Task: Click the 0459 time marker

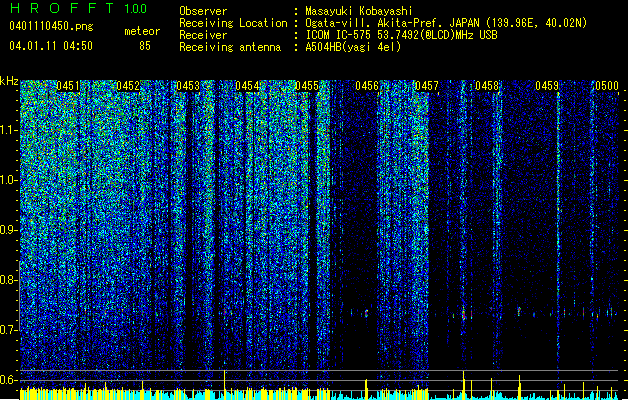Action: [547, 86]
